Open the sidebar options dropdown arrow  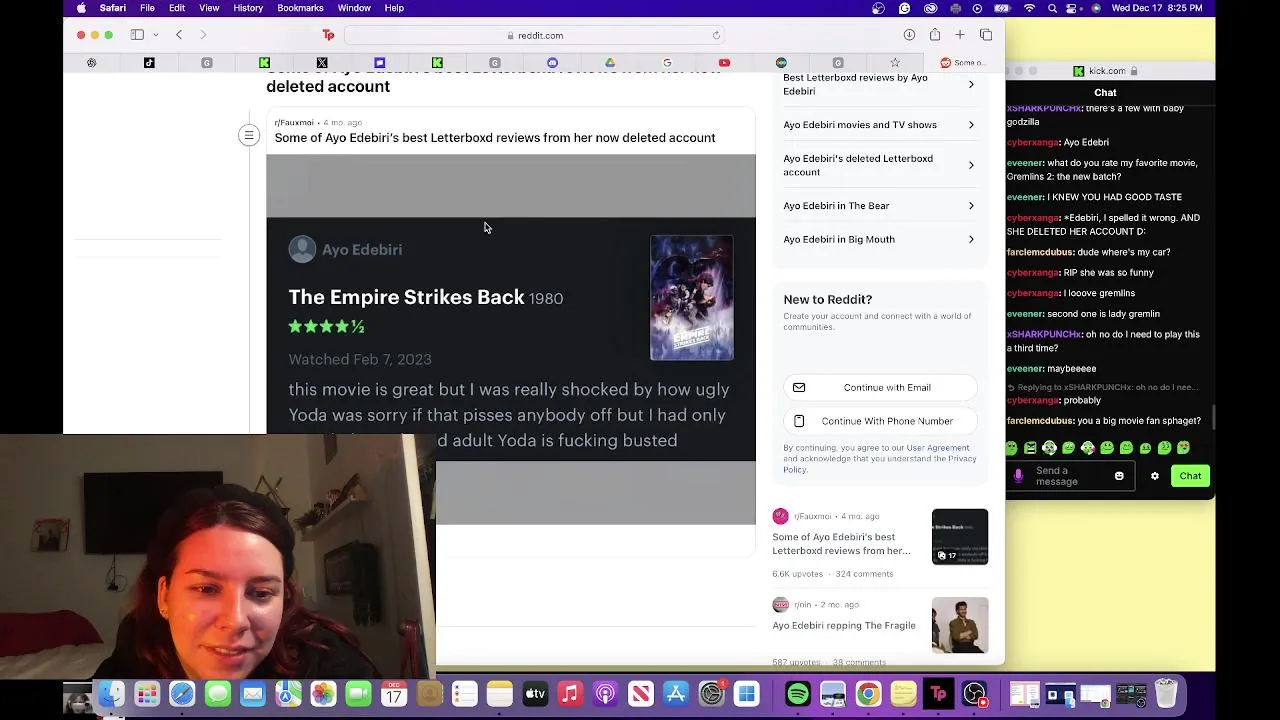[156, 35]
